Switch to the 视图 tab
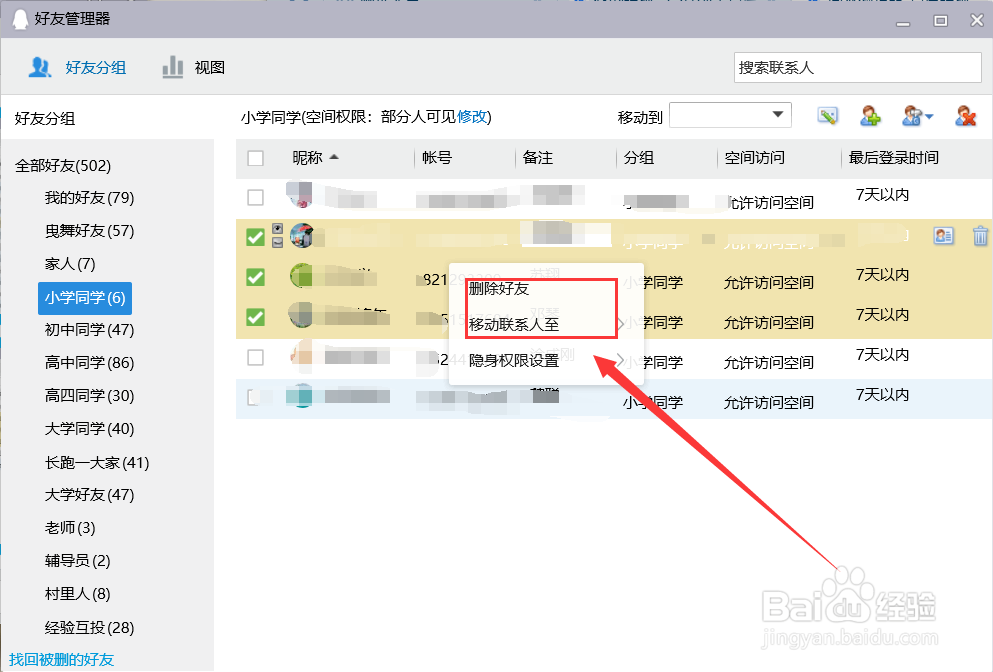 [x=208, y=67]
